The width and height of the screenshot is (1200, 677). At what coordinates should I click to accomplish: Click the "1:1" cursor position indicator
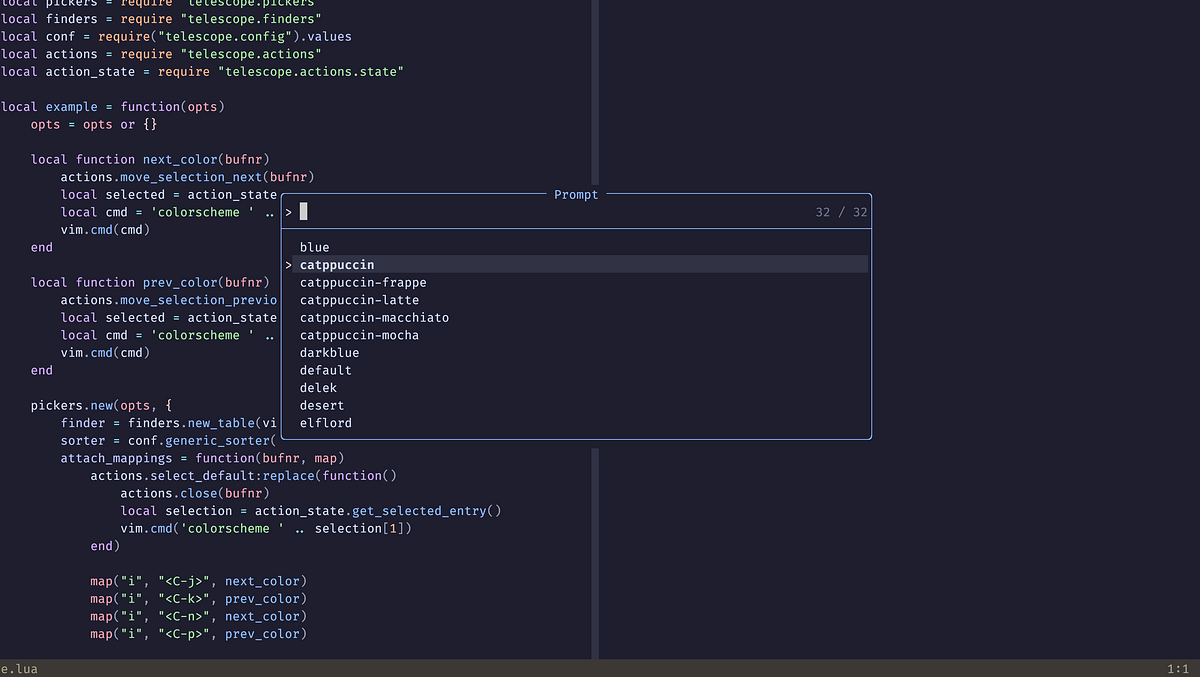coord(1177,668)
